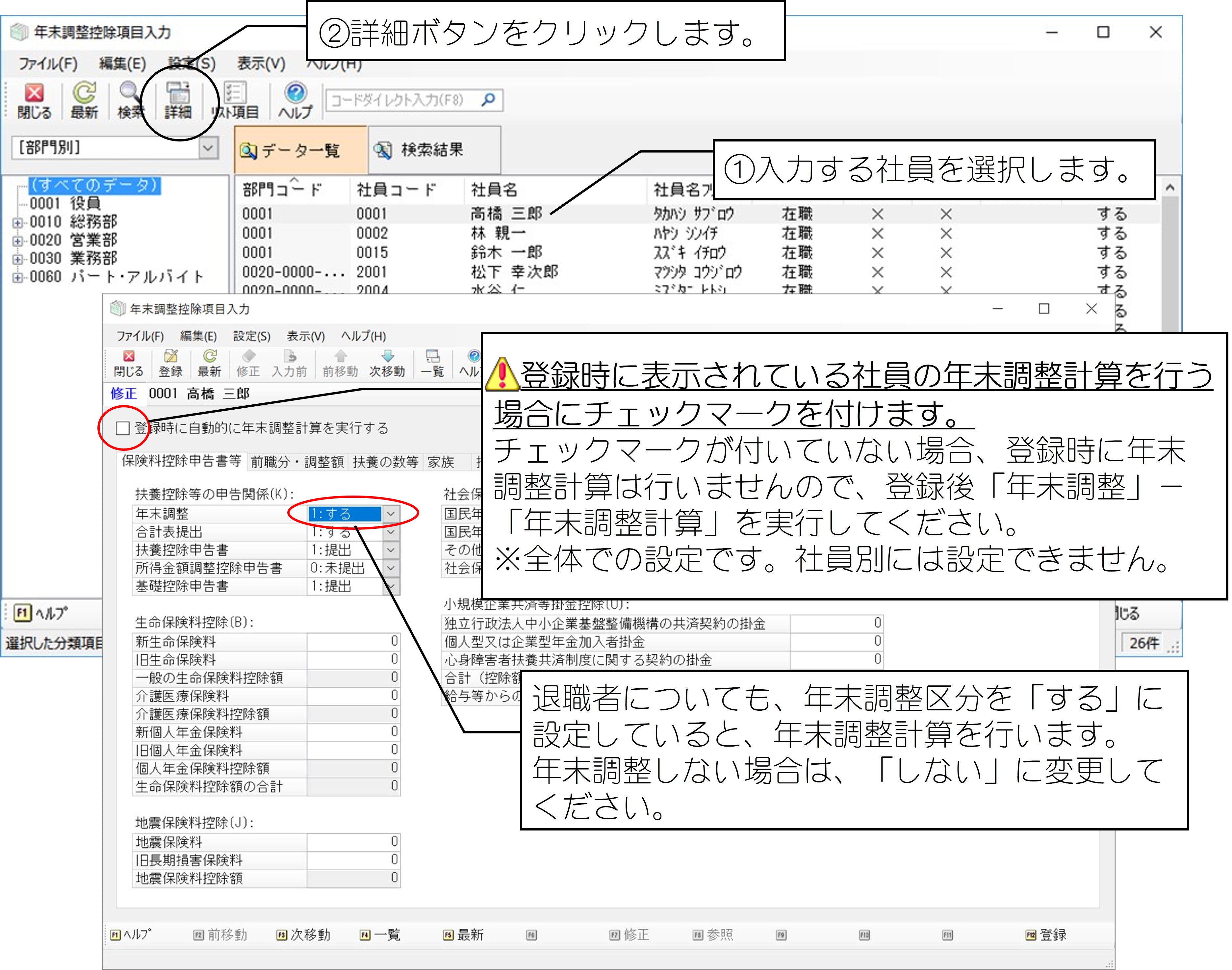Open the [部門別] dropdown
Viewport: 1232px width, 970px height.
click(208, 148)
